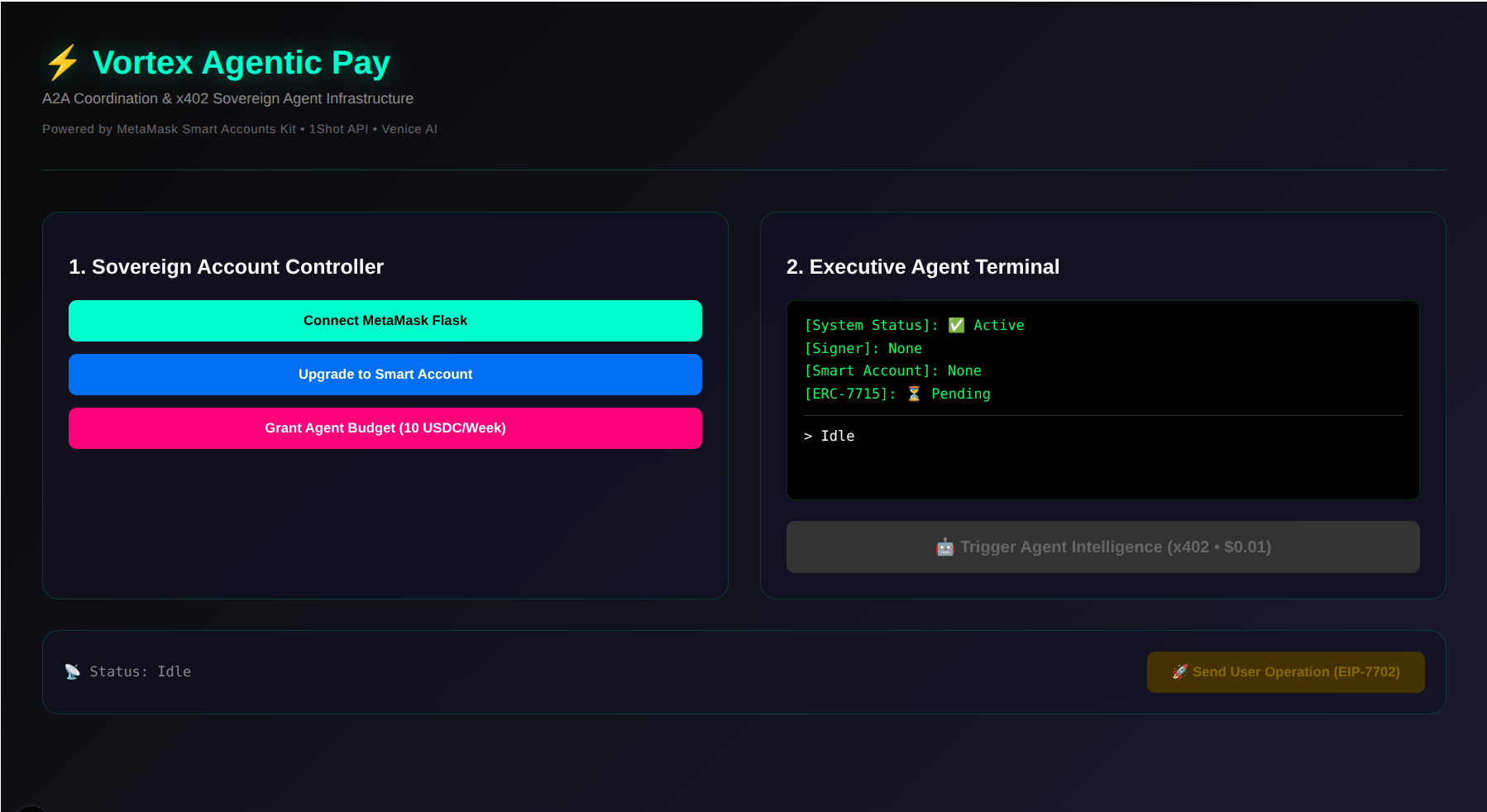The height and width of the screenshot is (812, 1487).
Task: Click the Vortex Agentic Pay title
Action: [241, 63]
